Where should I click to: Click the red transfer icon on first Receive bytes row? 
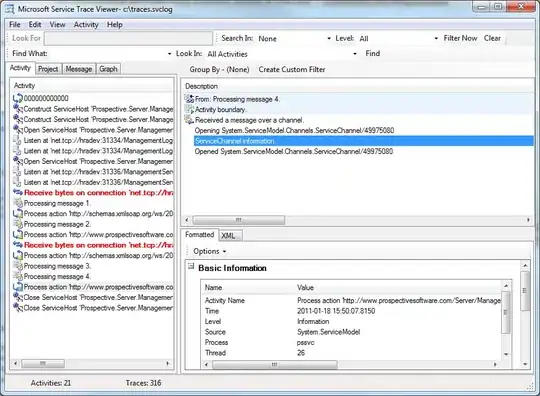pyautogui.click(x=18, y=192)
